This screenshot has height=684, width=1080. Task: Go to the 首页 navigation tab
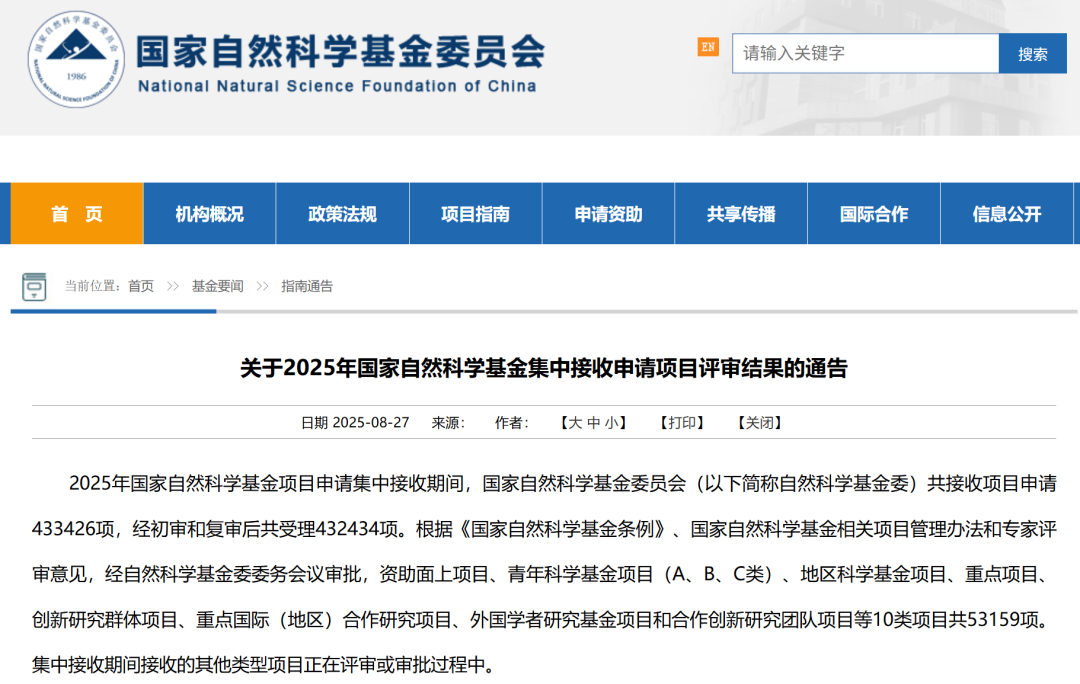click(x=77, y=213)
